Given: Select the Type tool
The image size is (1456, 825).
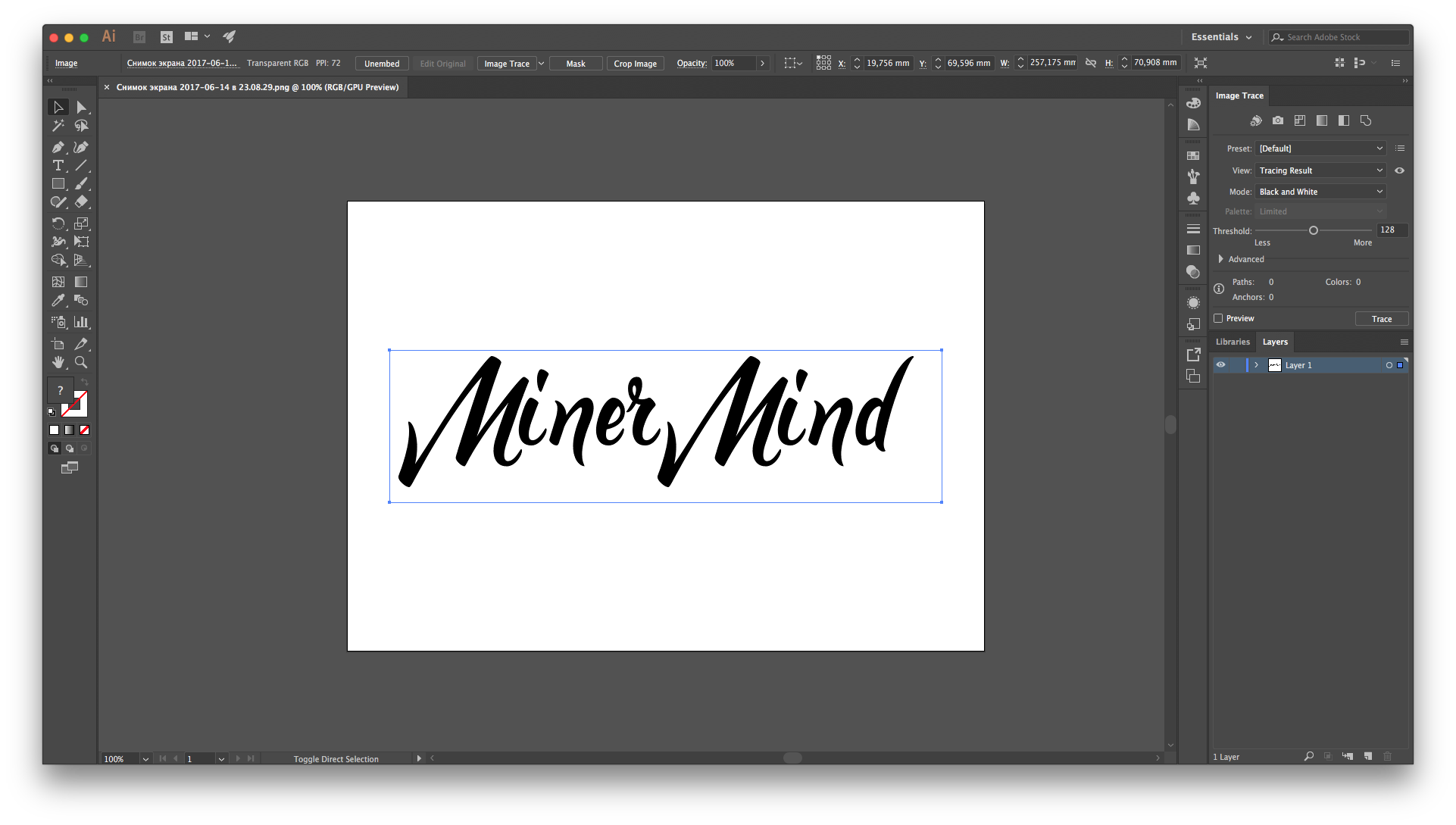Looking at the screenshot, I should coord(58,165).
